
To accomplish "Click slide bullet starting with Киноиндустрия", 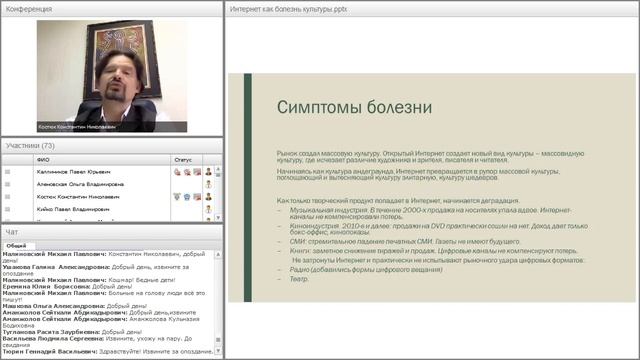I will 439,229.
